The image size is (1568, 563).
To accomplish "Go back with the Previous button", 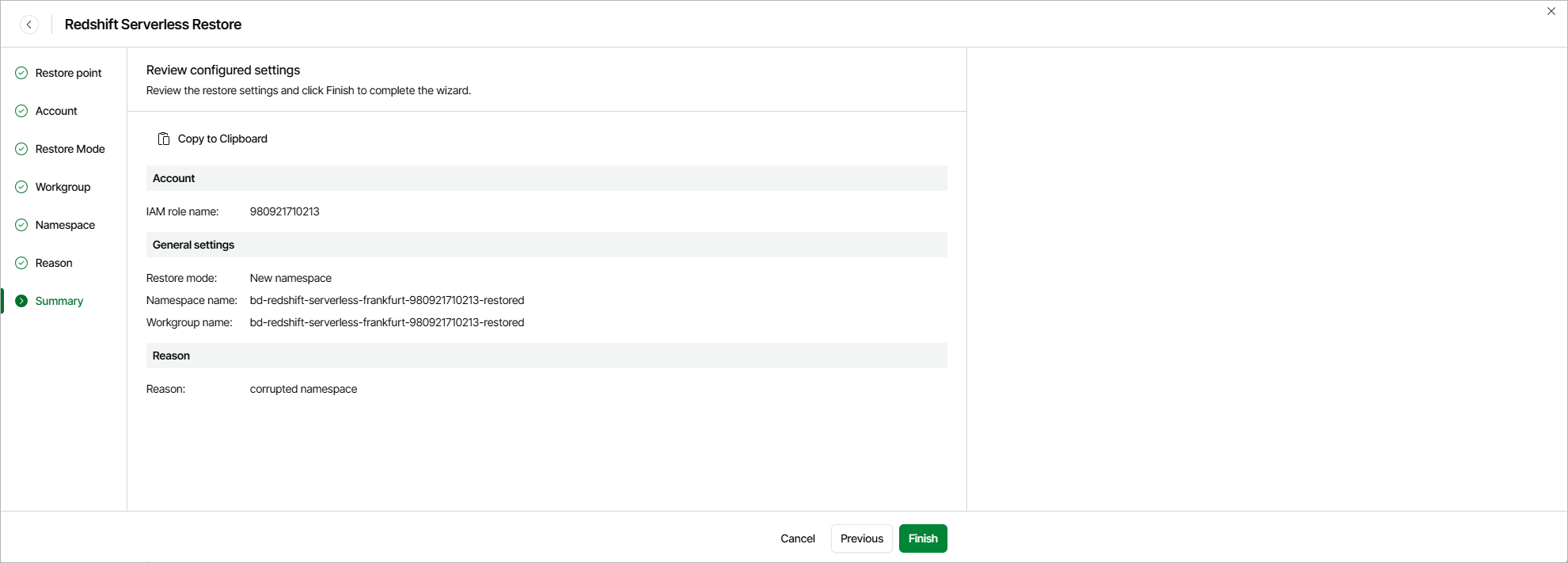I will click(861, 538).
